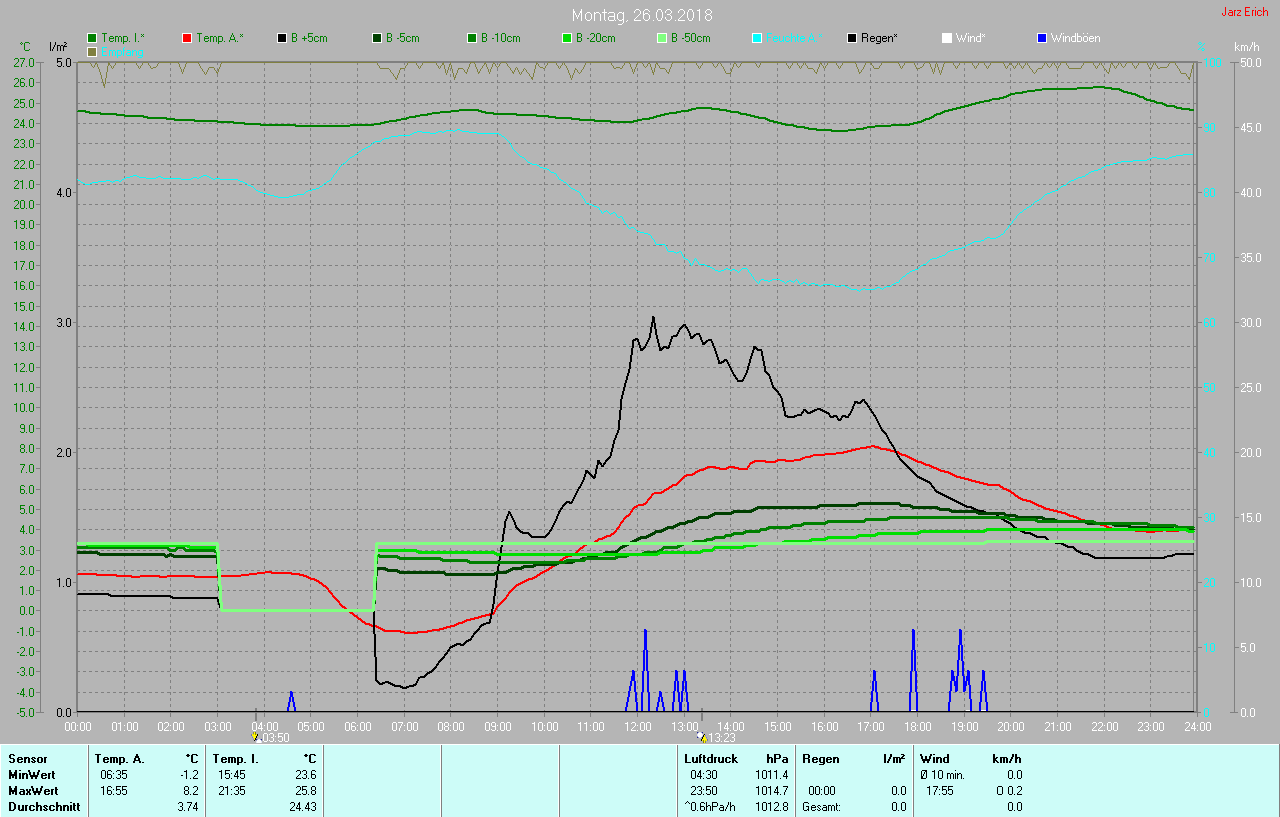The image size is (1280, 817).
Task: Click the B -20cm legend square
Action: click(567, 38)
